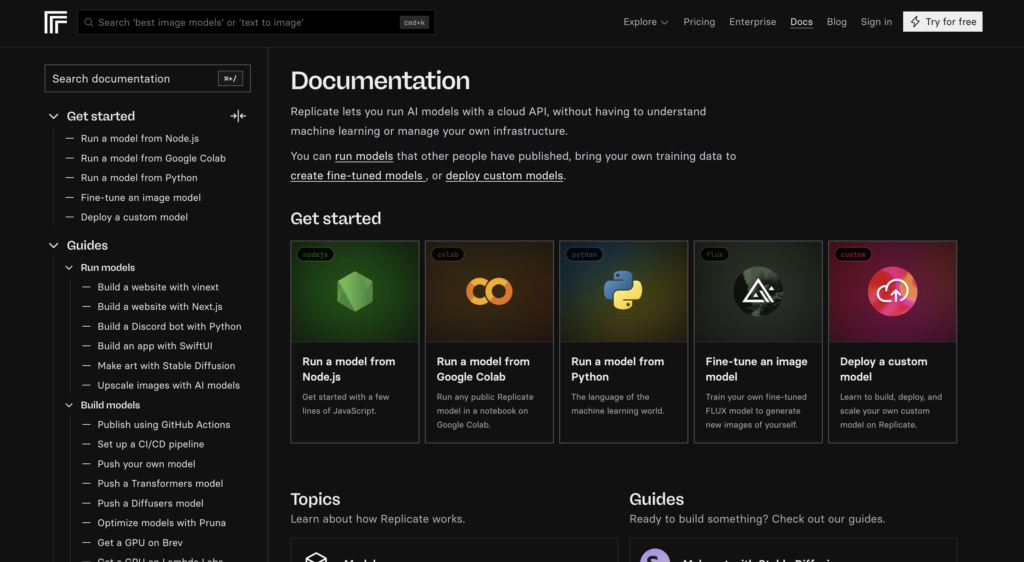Click card title Deploy a custom model
This screenshot has height=562, width=1024.
884,369
